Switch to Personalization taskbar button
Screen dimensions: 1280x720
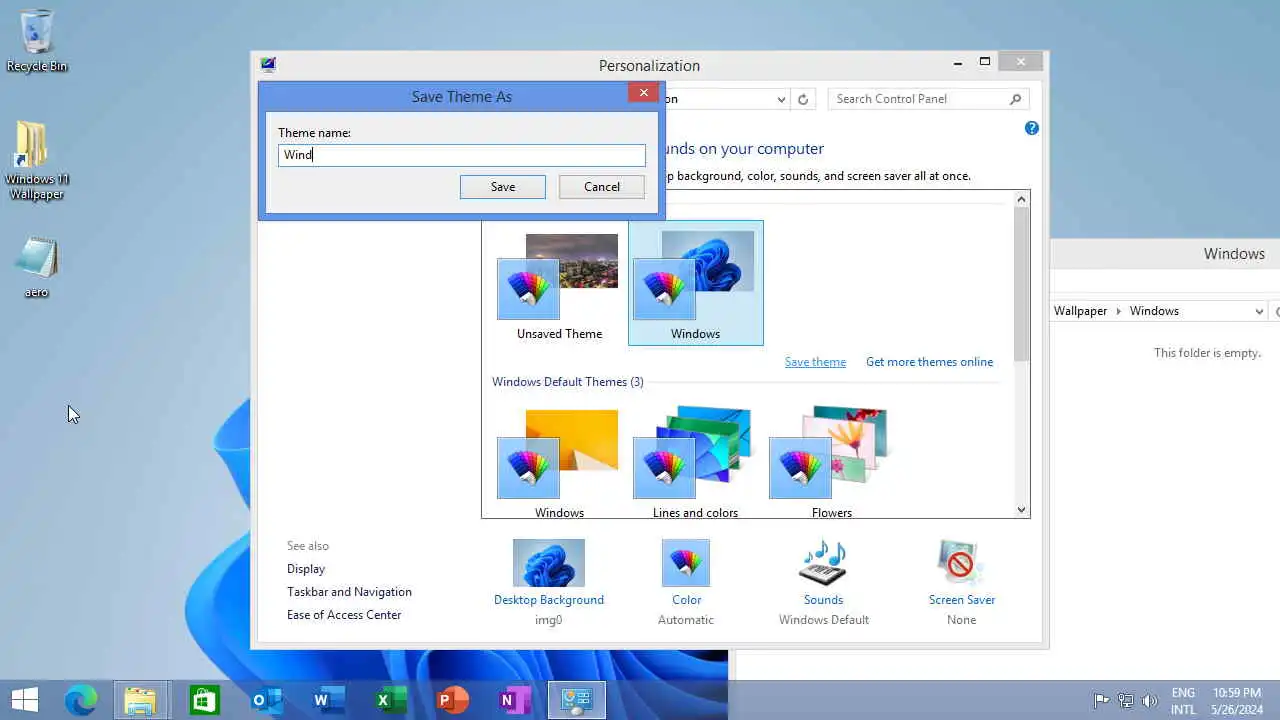tap(577, 700)
